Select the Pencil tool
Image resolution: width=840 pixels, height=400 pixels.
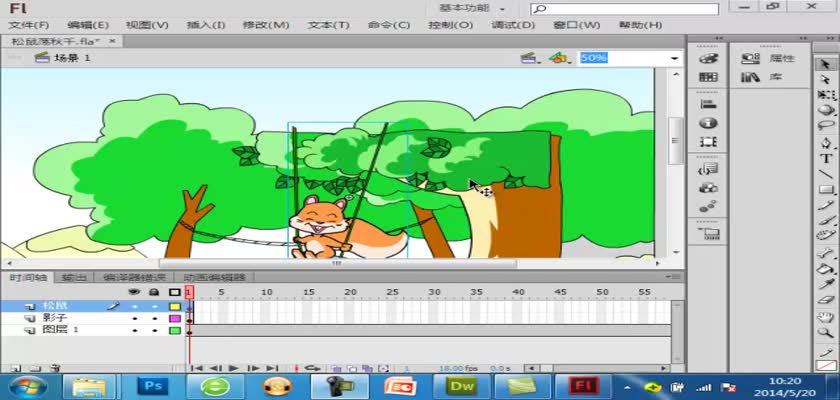(826, 205)
